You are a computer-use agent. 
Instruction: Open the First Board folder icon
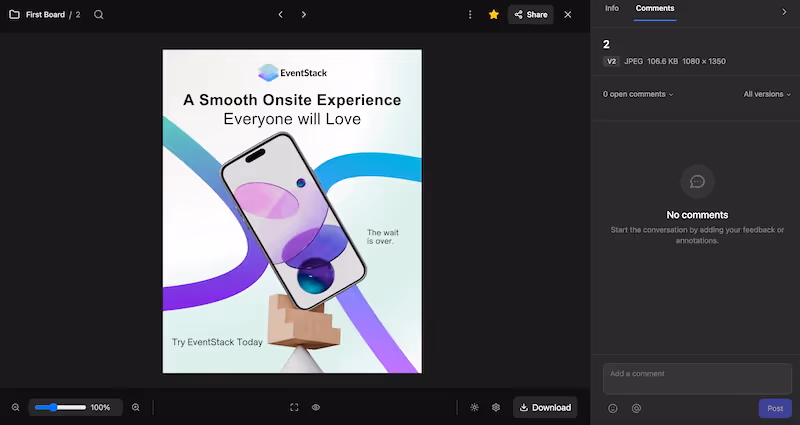tap(14, 15)
